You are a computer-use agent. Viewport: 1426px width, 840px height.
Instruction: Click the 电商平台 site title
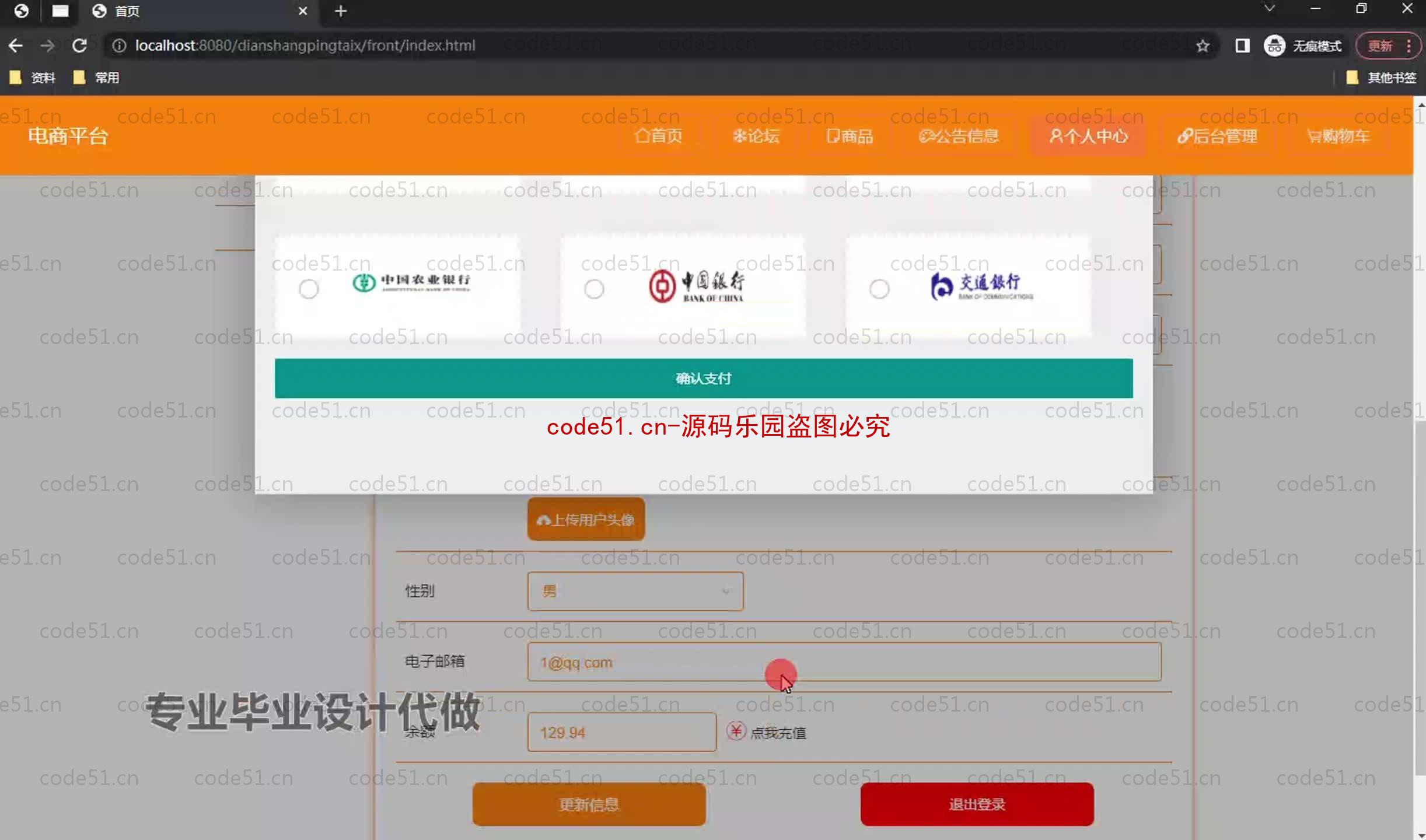point(68,136)
